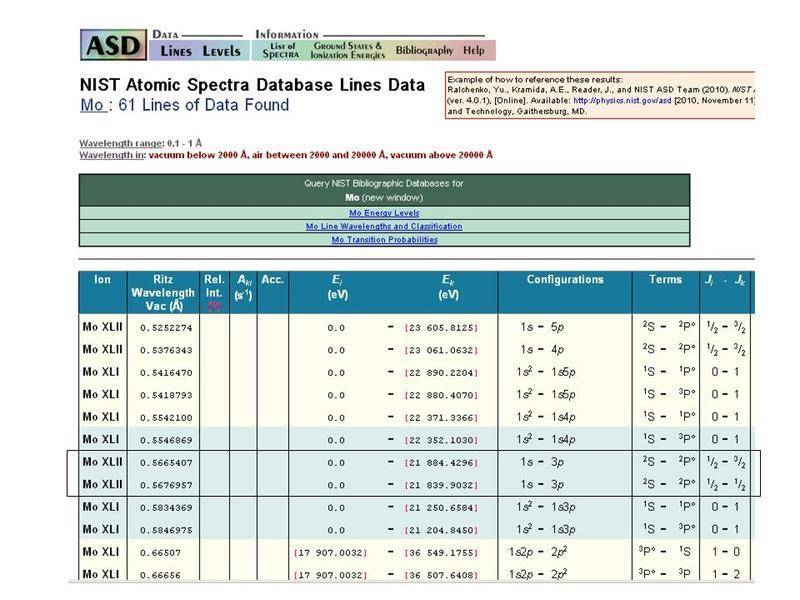Image resolution: width=800 pixels, height=600 pixels.
Task: Click energy value [22 371.3366]
Action: [x=441, y=418]
